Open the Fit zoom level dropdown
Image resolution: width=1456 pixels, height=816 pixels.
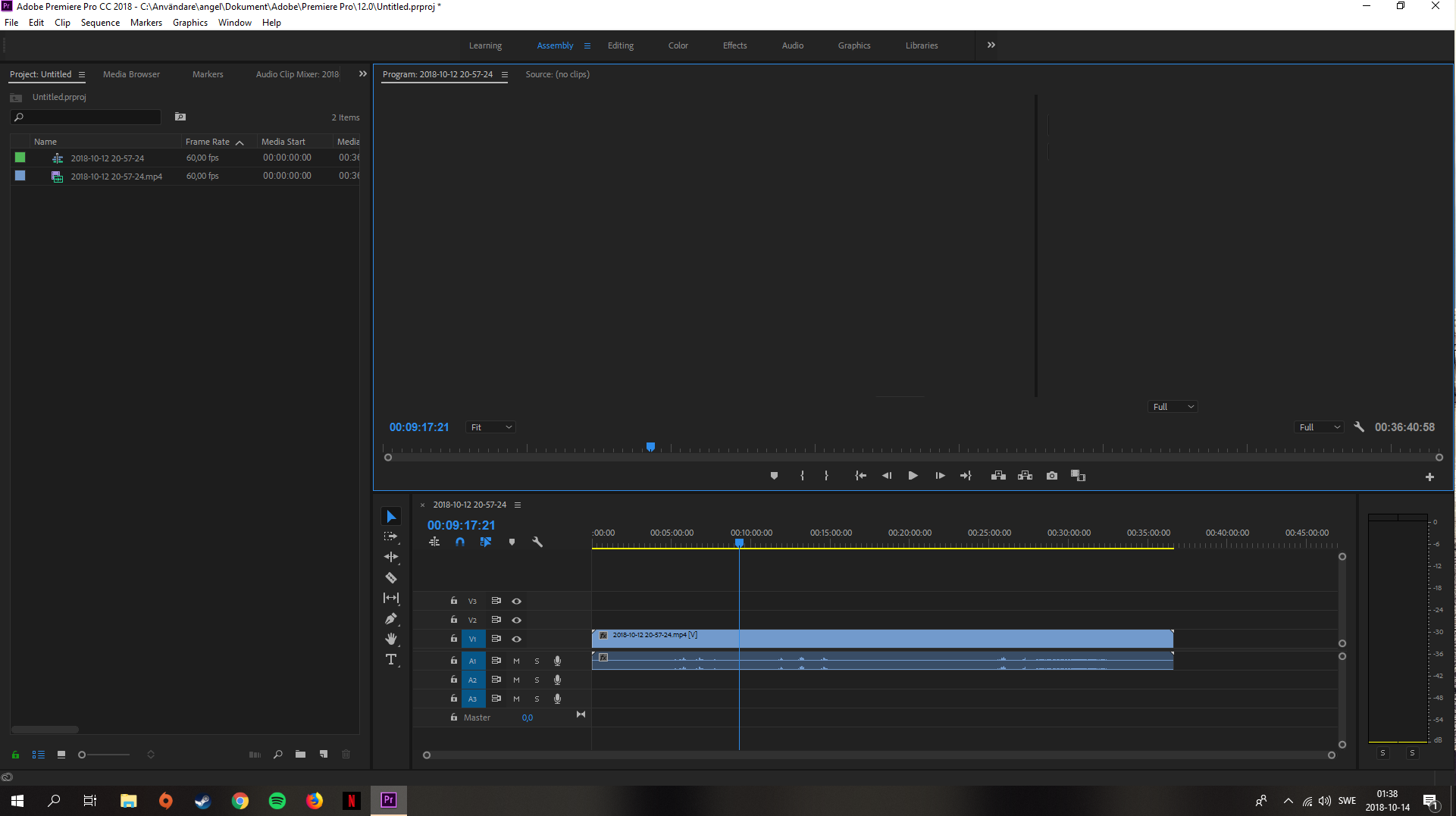(491, 427)
